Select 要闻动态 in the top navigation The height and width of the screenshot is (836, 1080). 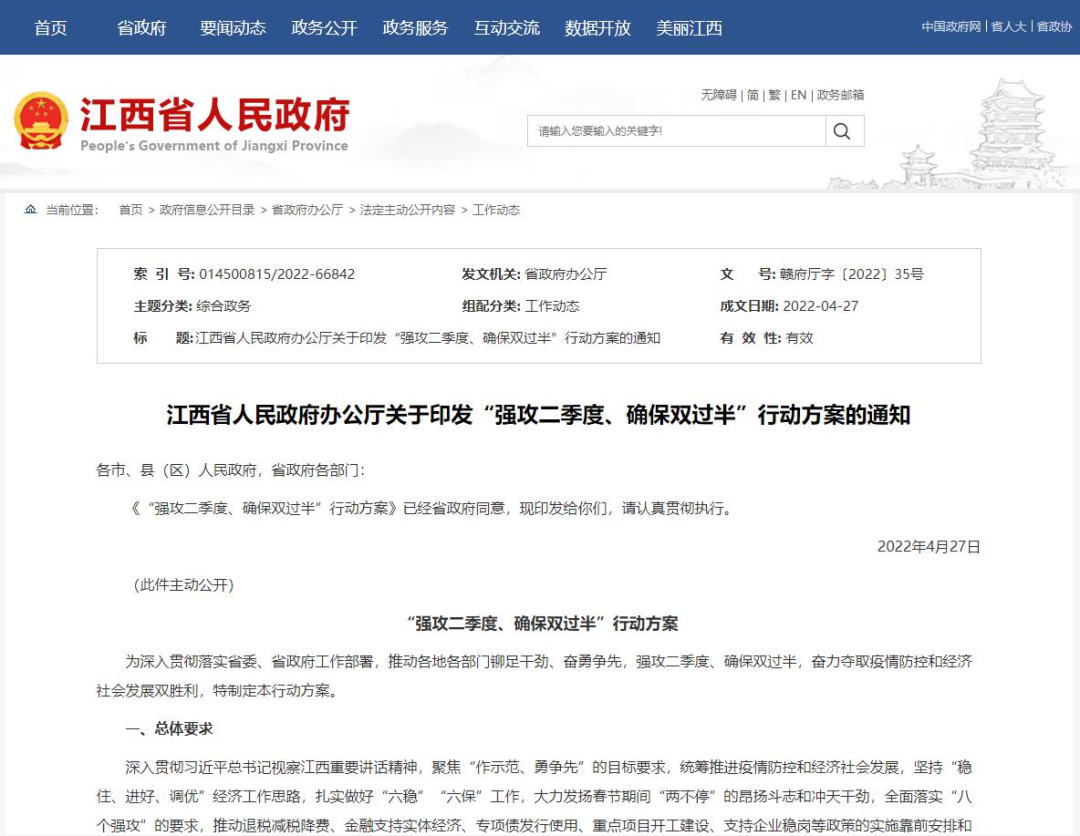tap(232, 28)
